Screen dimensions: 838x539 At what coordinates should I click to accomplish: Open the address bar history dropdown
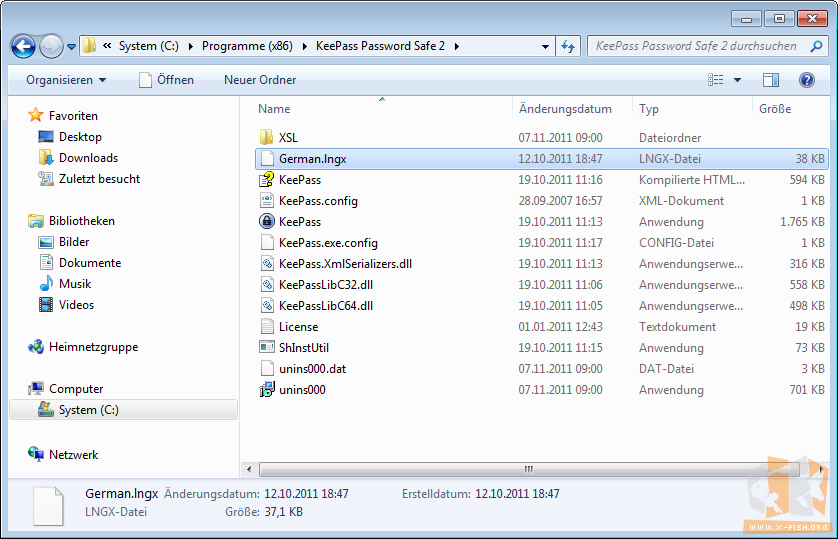tap(545, 46)
